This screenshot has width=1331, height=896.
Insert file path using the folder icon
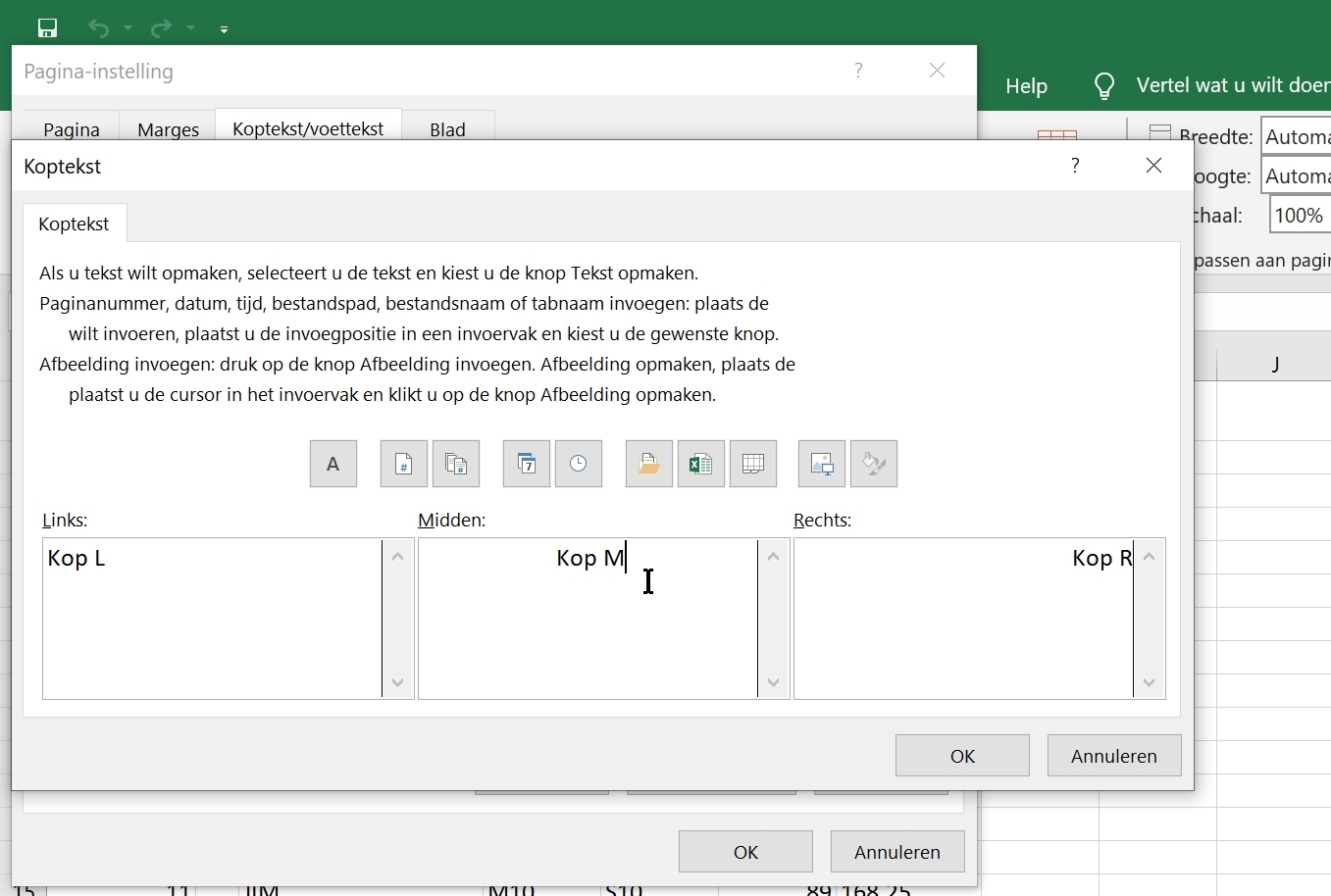(649, 464)
